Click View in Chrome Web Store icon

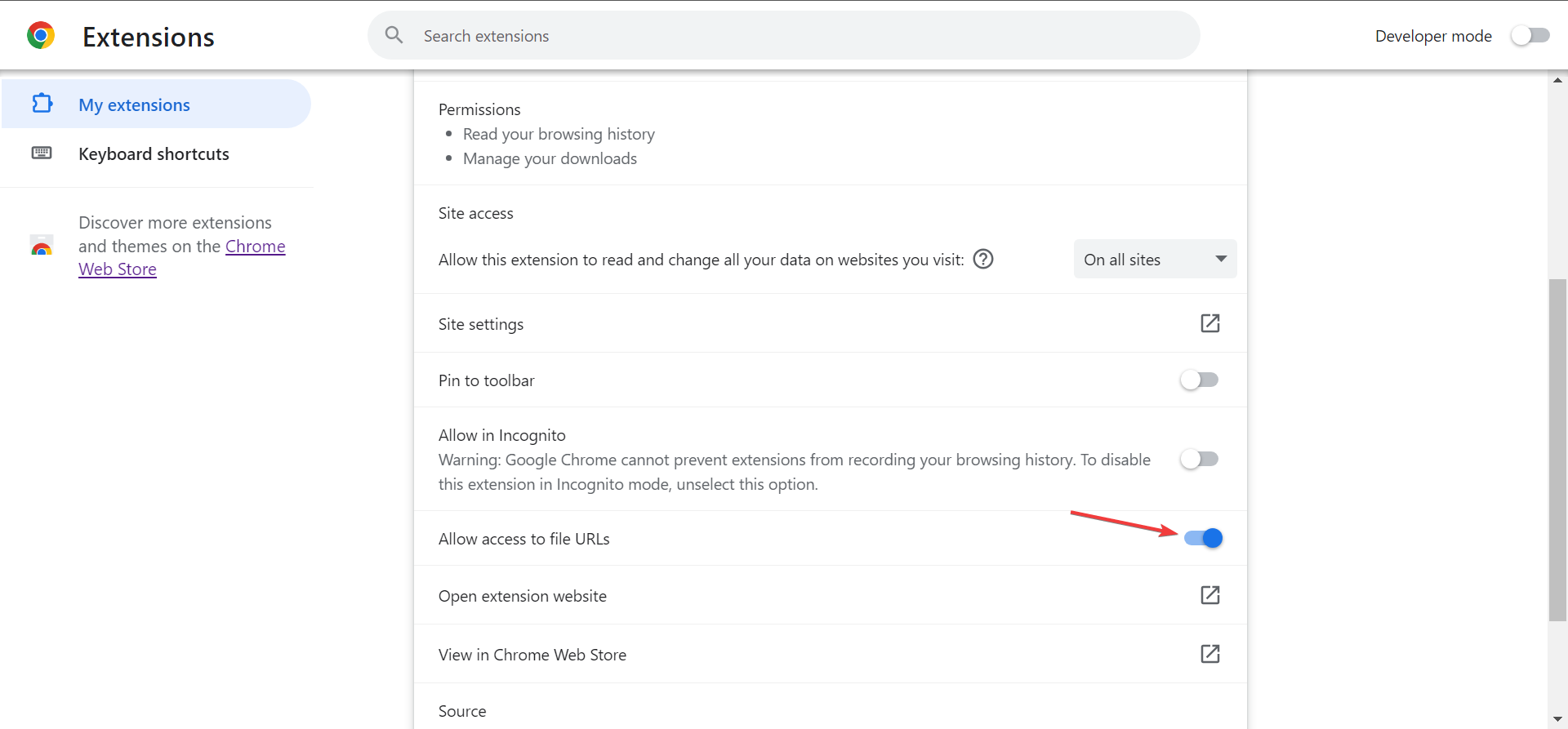[1209, 654]
